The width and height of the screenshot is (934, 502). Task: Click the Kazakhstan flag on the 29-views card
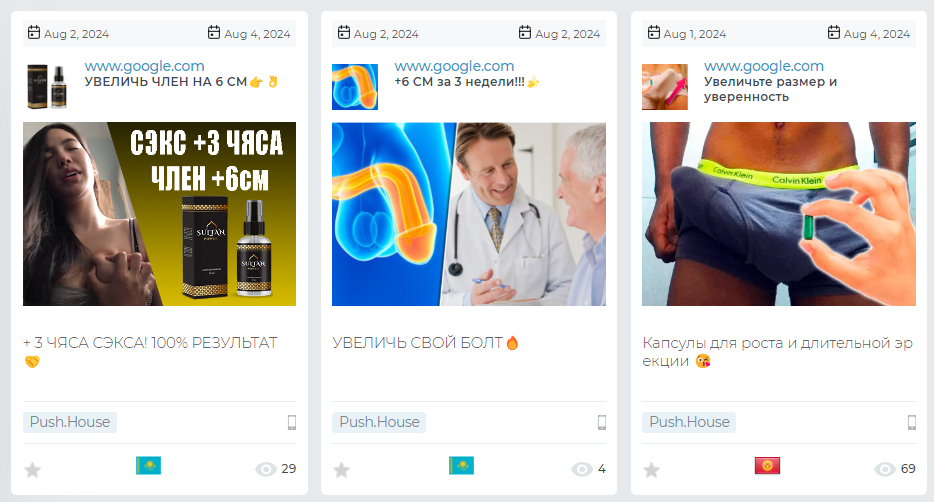(148, 466)
